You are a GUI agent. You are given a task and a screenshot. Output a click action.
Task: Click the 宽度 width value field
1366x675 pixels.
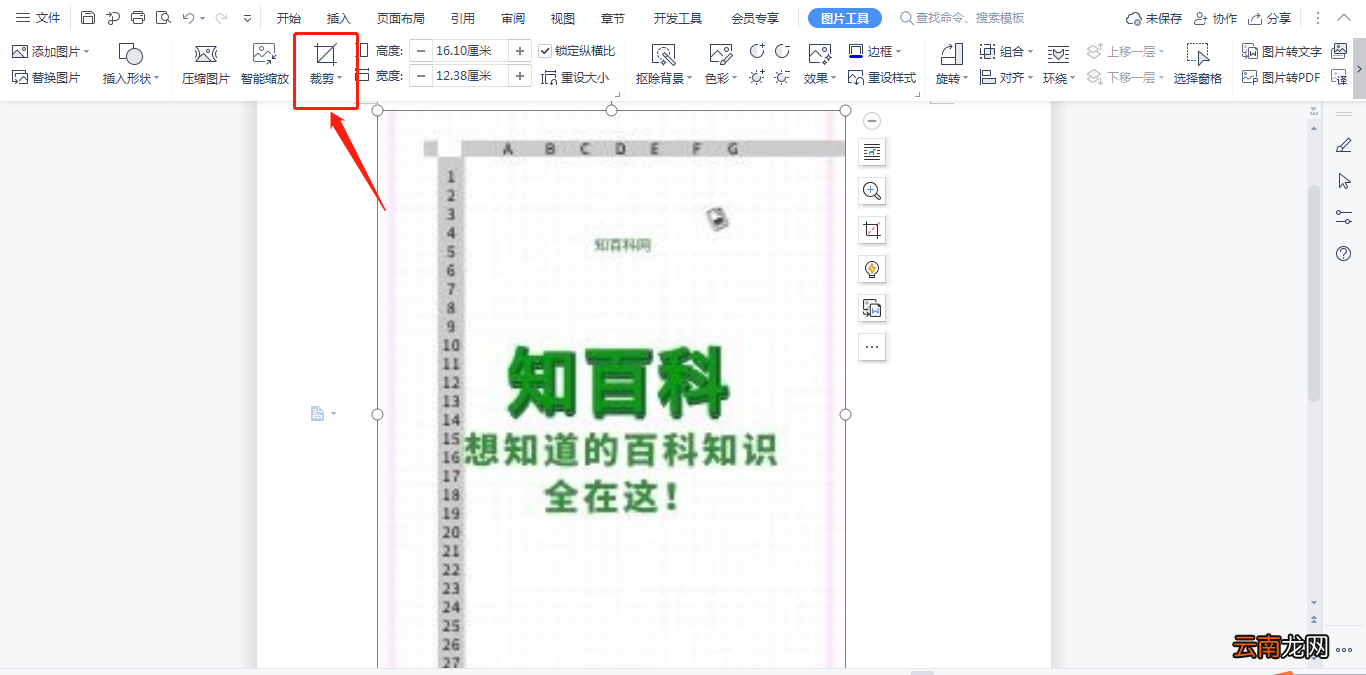tap(470, 76)
